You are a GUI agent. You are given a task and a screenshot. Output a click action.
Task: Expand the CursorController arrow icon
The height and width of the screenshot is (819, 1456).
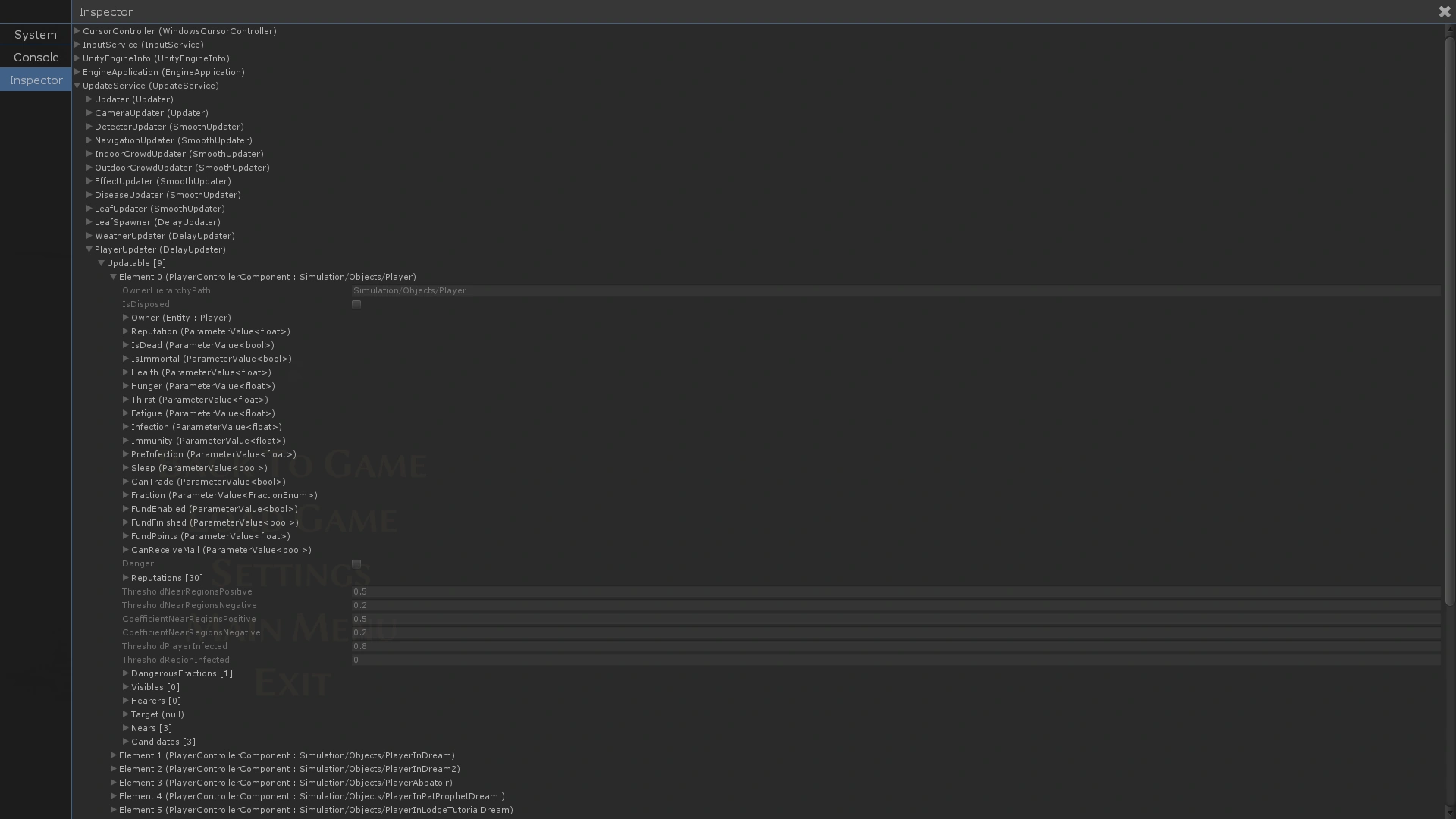77,31
